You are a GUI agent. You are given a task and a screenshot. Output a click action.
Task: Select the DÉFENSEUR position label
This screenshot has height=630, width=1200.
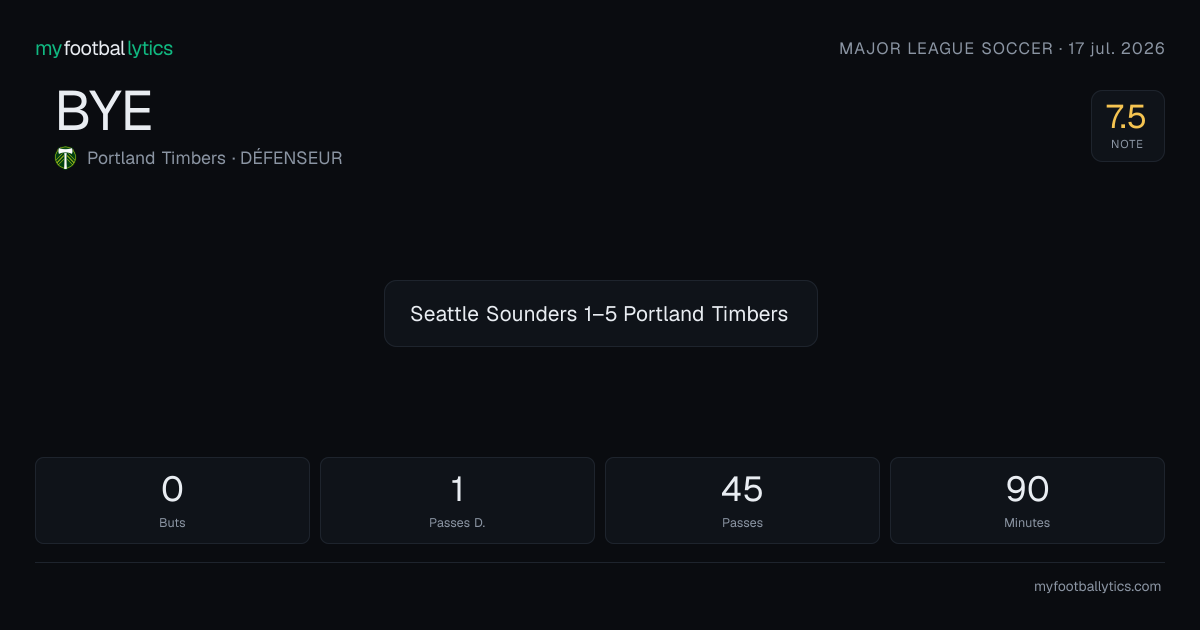[291, 158]
